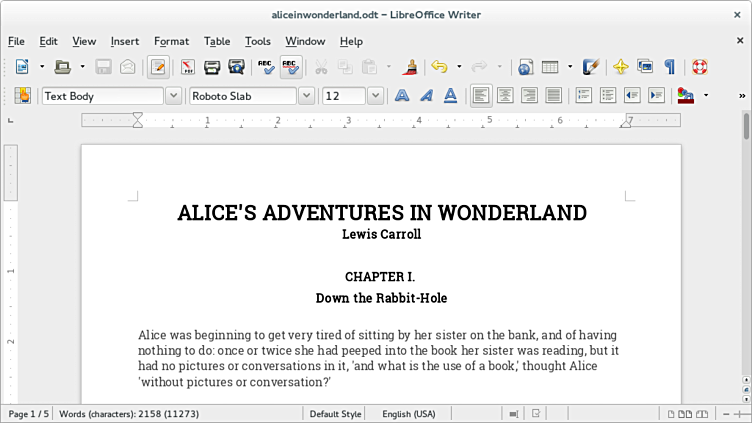Expand the font size 12 dropdown
This screenshot has width=752, height=423.
pos(375,96)
